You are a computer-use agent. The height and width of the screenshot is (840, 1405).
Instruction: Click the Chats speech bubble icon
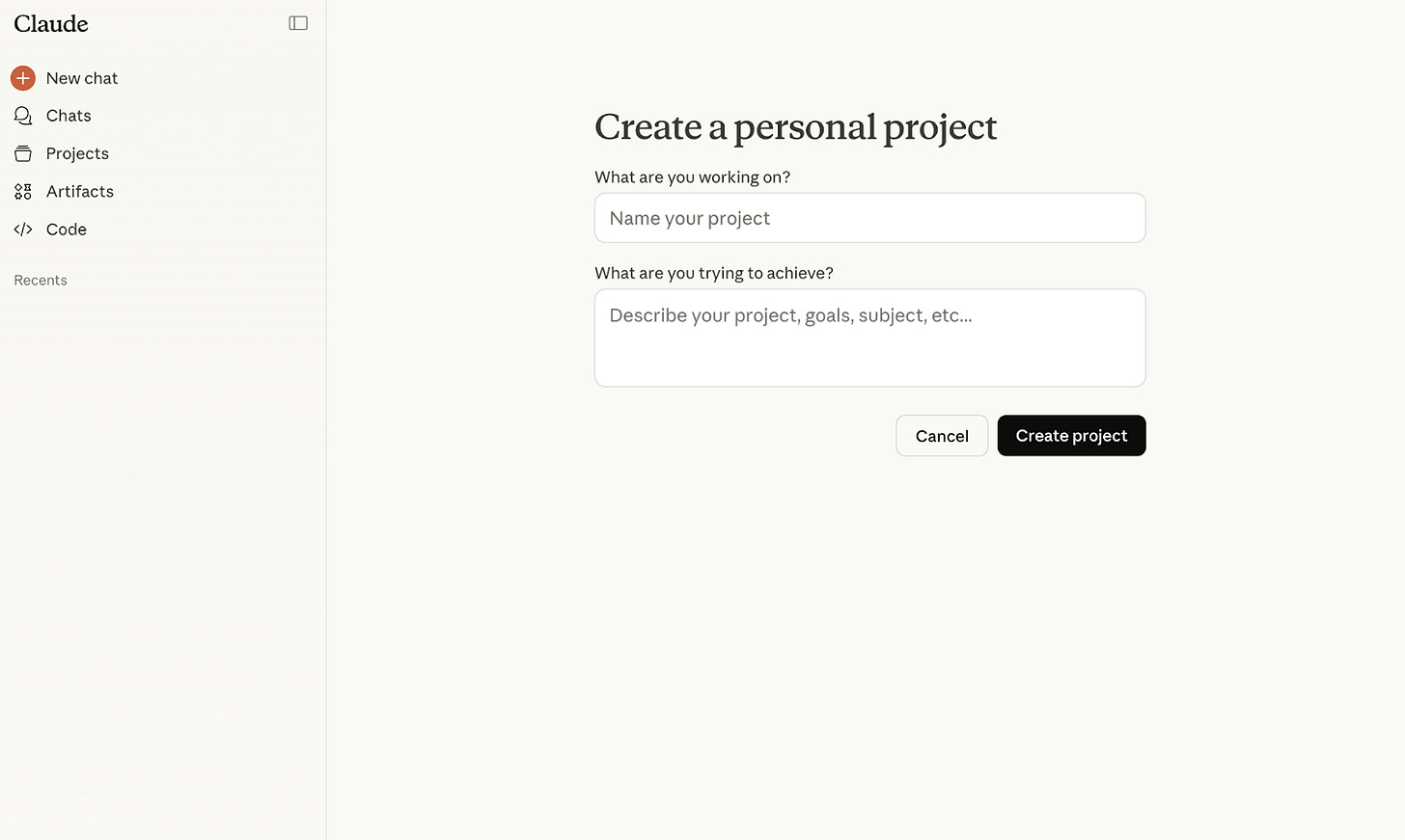click(x=23, y=116)
